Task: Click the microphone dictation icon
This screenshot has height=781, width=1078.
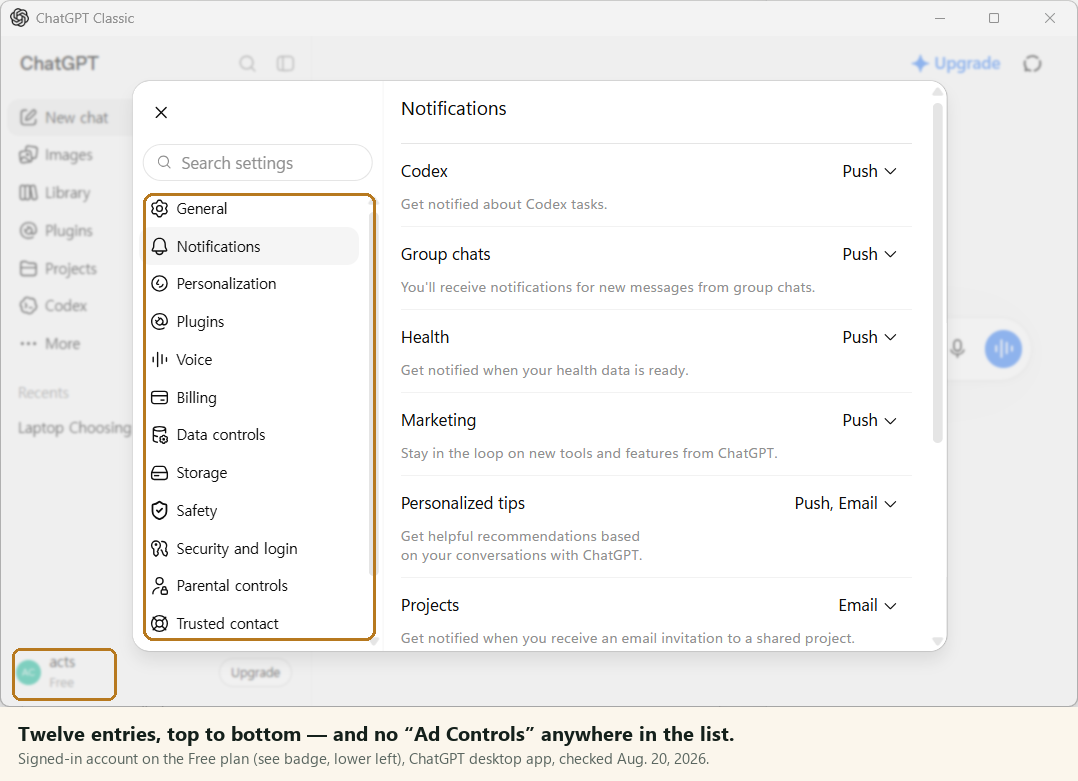Action: 958,349
